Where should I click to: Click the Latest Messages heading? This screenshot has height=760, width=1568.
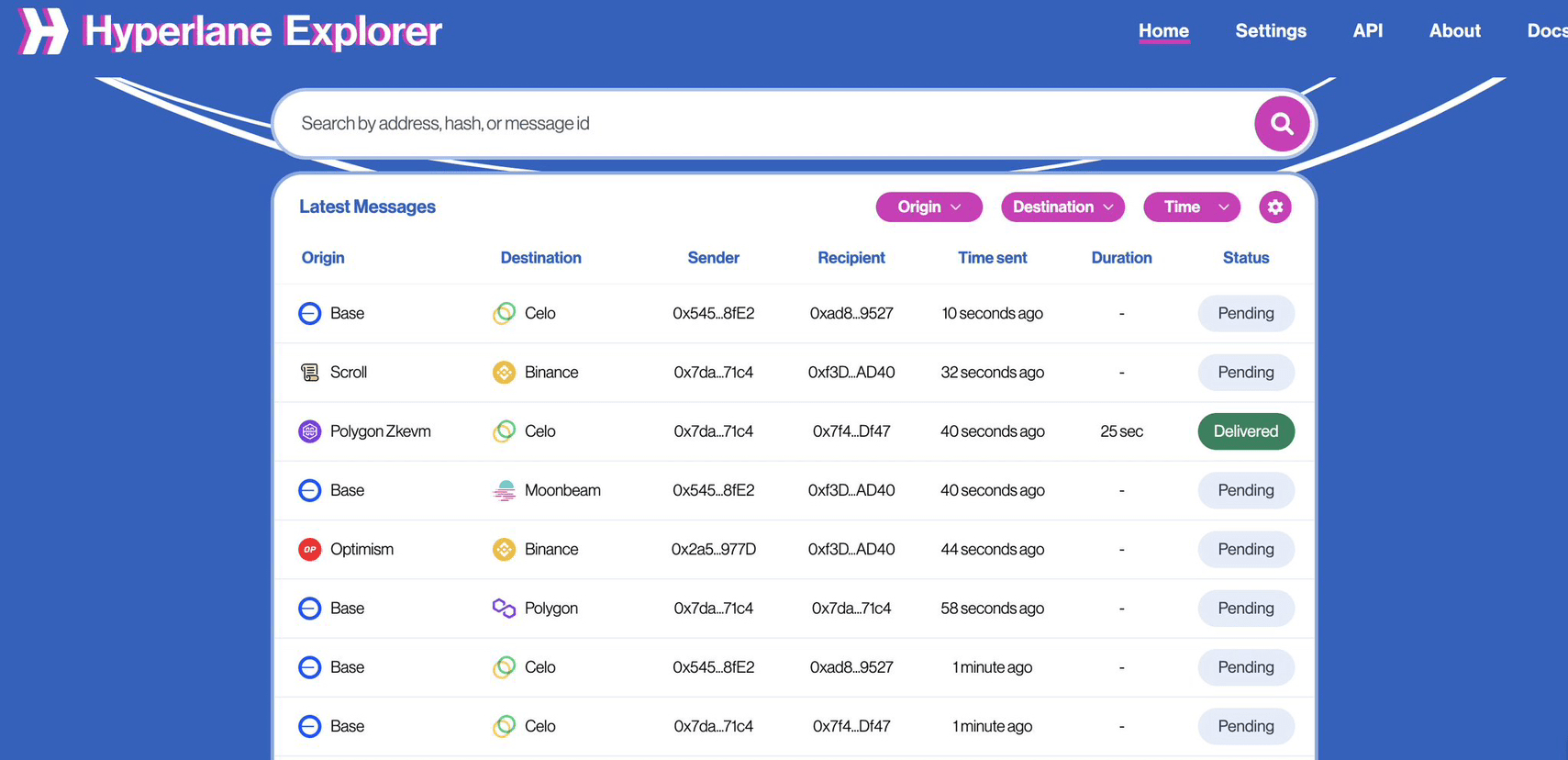click(367, 207)
